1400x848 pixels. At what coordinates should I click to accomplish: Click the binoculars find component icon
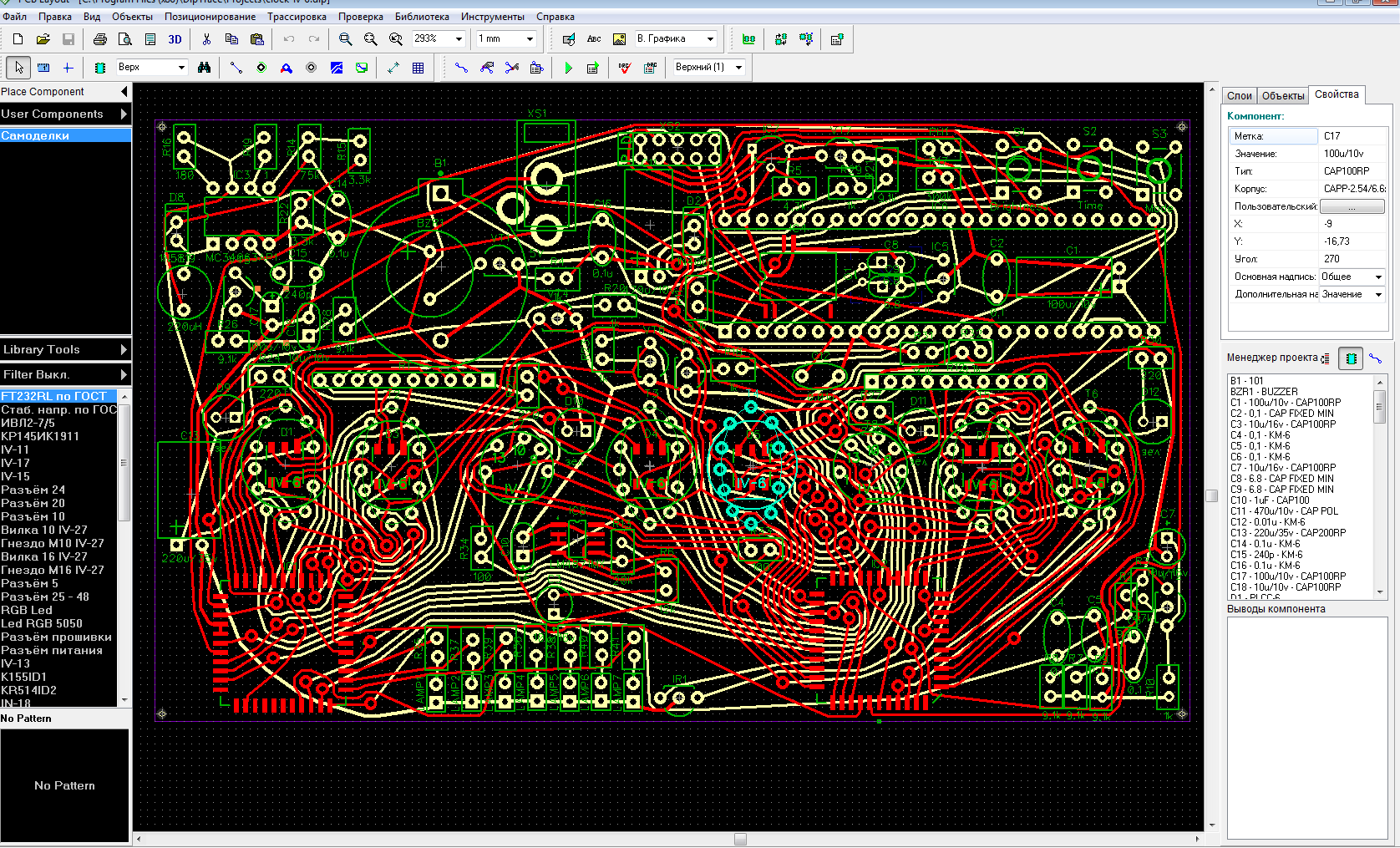pos(204,68)
